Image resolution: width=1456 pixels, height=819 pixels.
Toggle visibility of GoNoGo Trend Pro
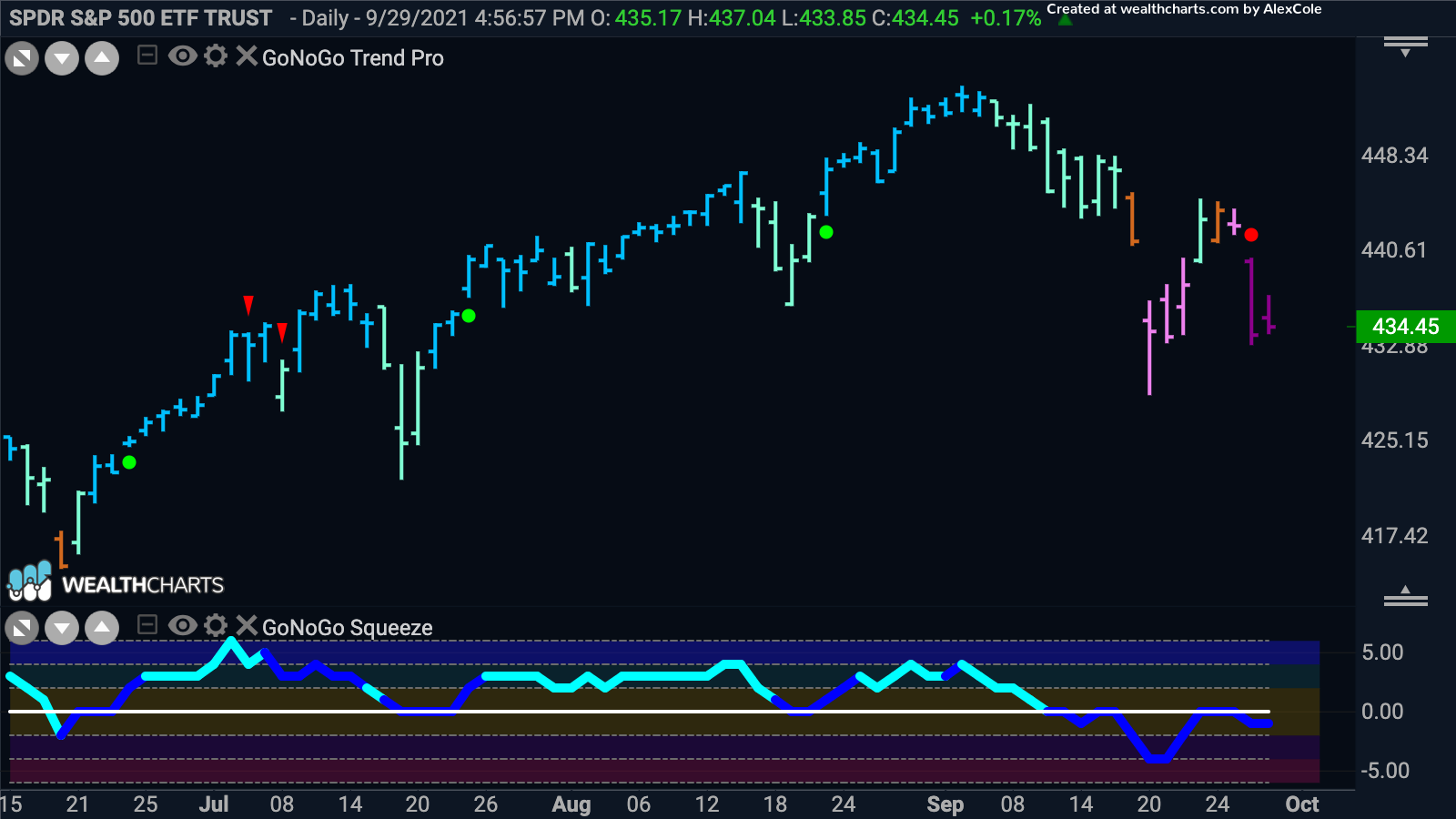pyautogui.click(x=182, y=56)
